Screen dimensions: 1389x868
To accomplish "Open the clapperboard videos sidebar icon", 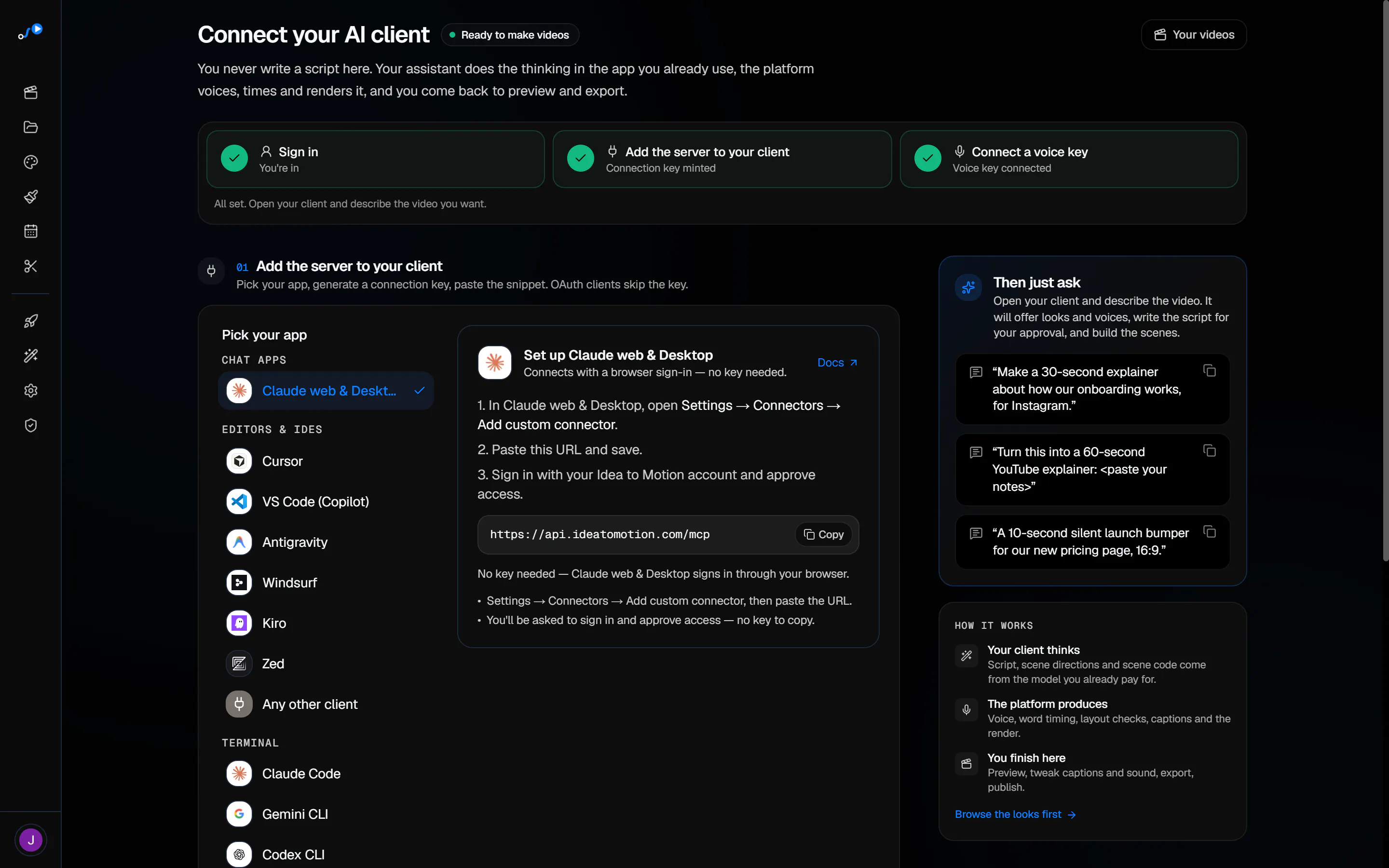I will (x=30, y=93).
